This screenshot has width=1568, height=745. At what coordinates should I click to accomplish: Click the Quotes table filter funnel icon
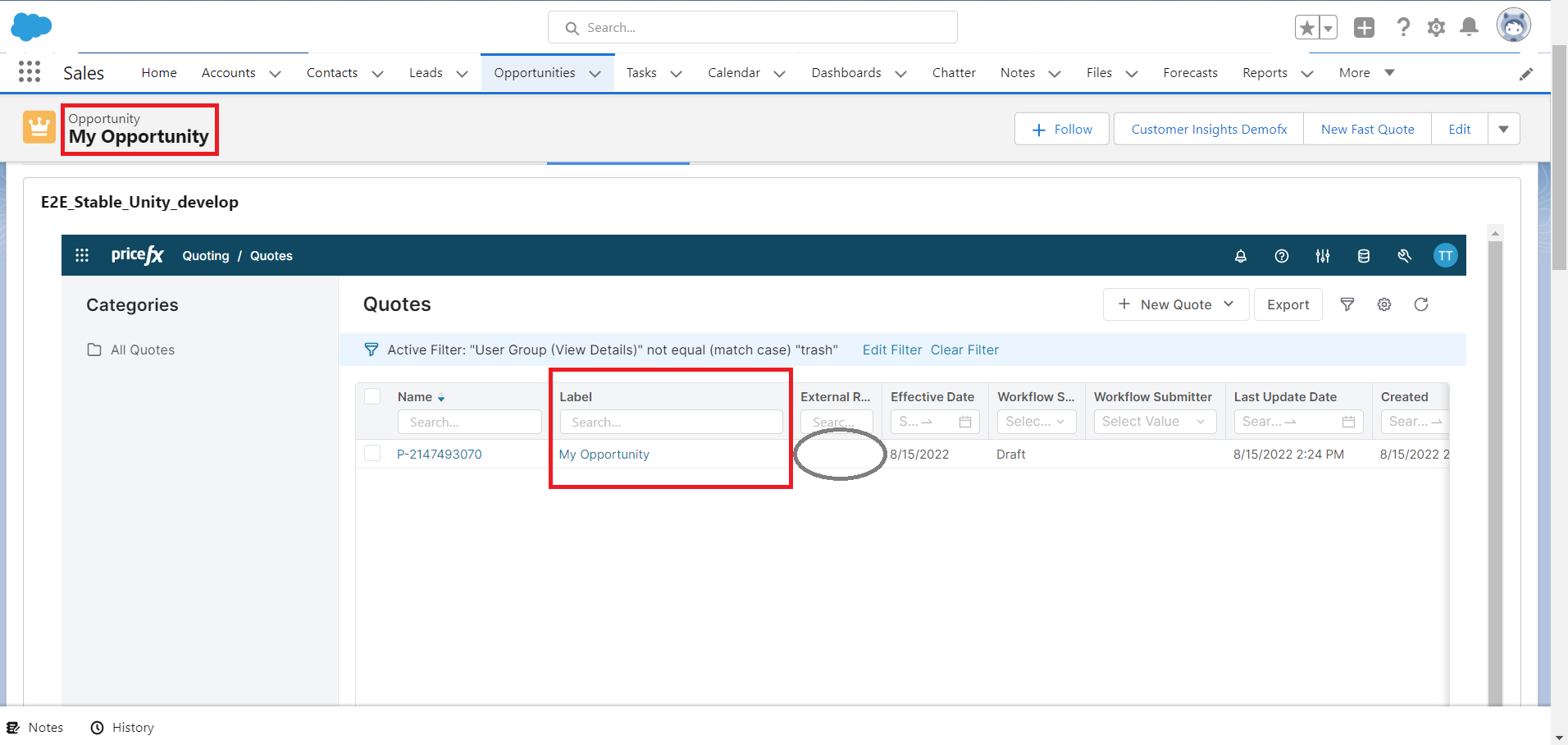(1347, 304)
